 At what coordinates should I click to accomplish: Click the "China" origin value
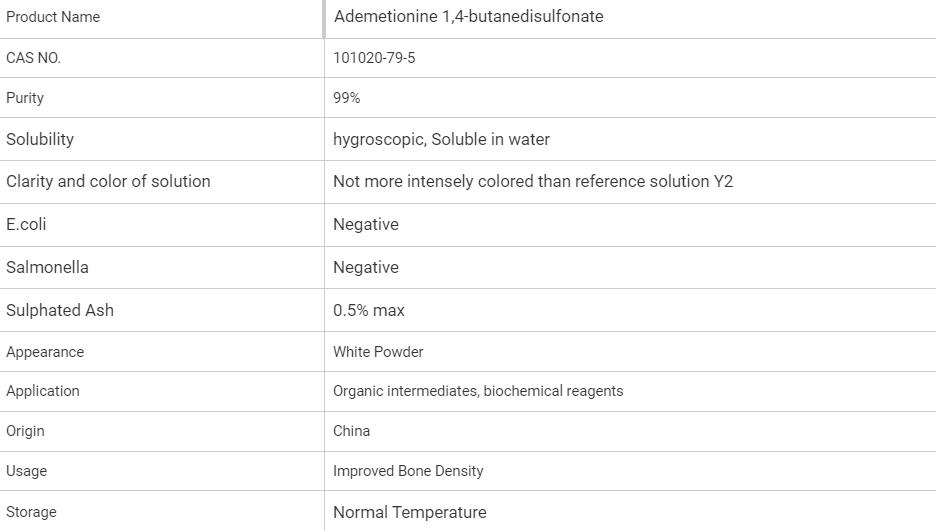pos(351,431)
